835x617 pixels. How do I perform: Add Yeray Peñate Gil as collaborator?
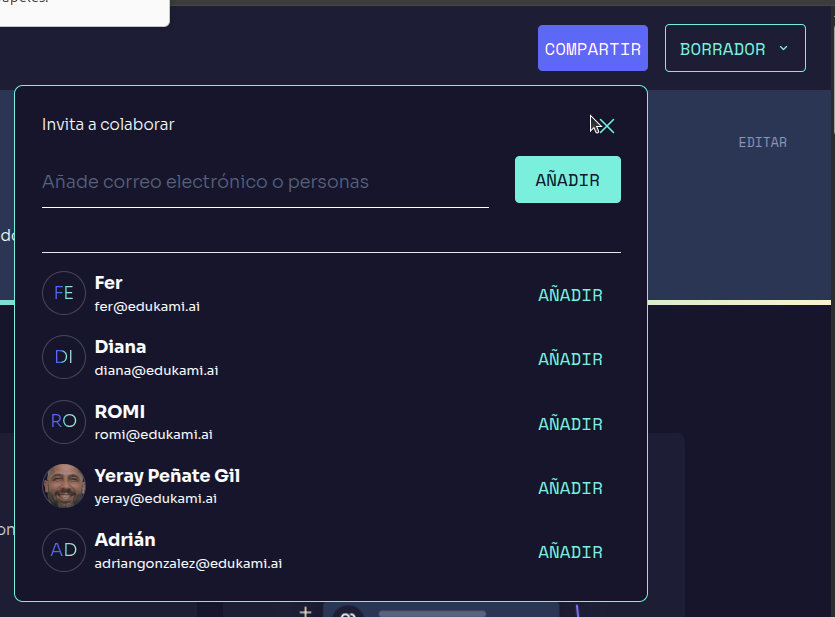pos(570,488)
